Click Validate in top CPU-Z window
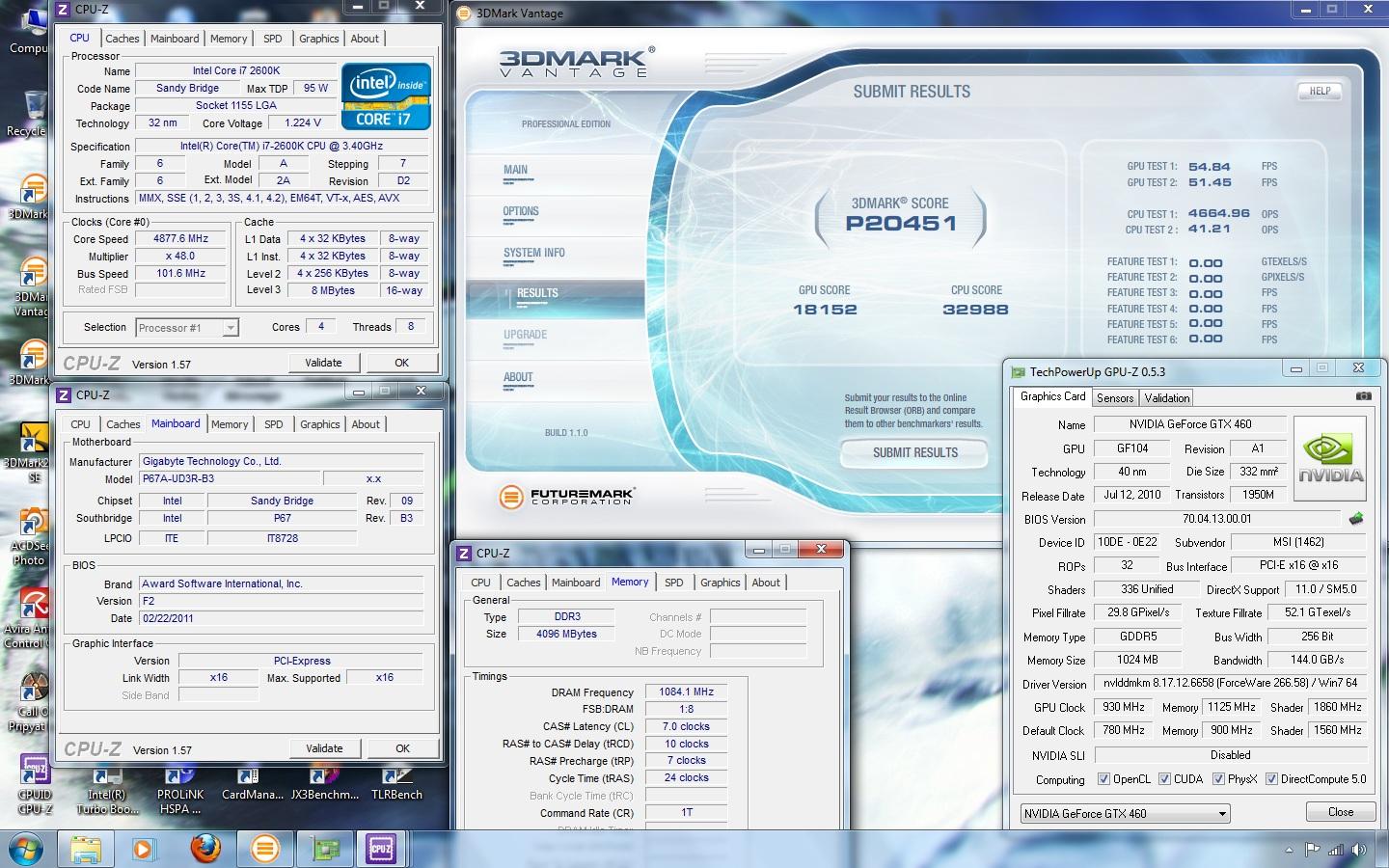The height and width of the screenshot is (868, 1389). coord(323,363)
